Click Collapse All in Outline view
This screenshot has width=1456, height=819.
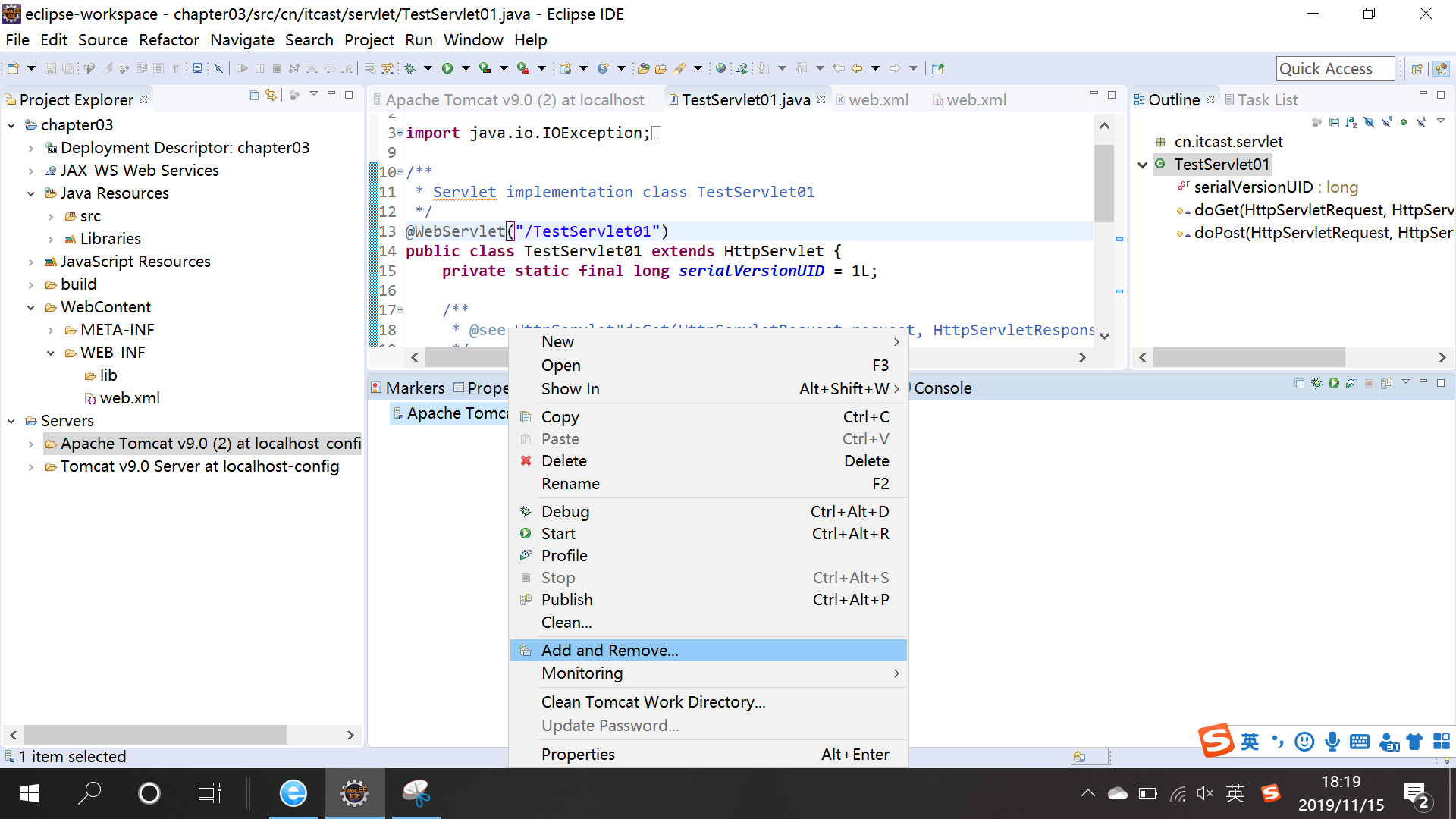pyautogui.click(x=1334, y=122)
